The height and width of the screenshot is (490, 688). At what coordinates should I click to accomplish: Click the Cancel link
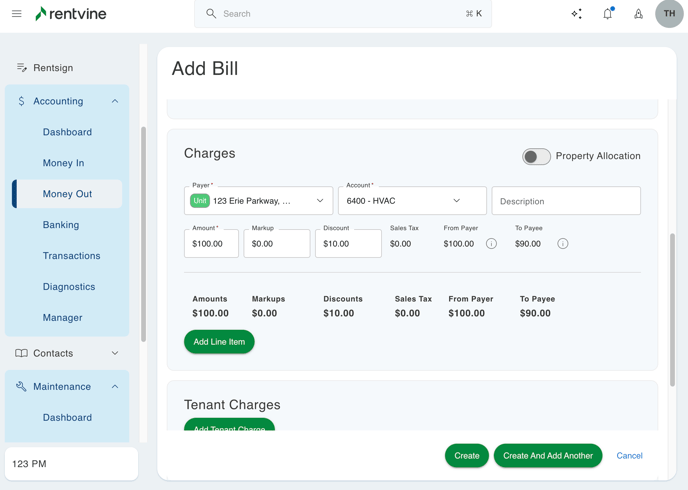pyautogui.click(x=629, y=456)
